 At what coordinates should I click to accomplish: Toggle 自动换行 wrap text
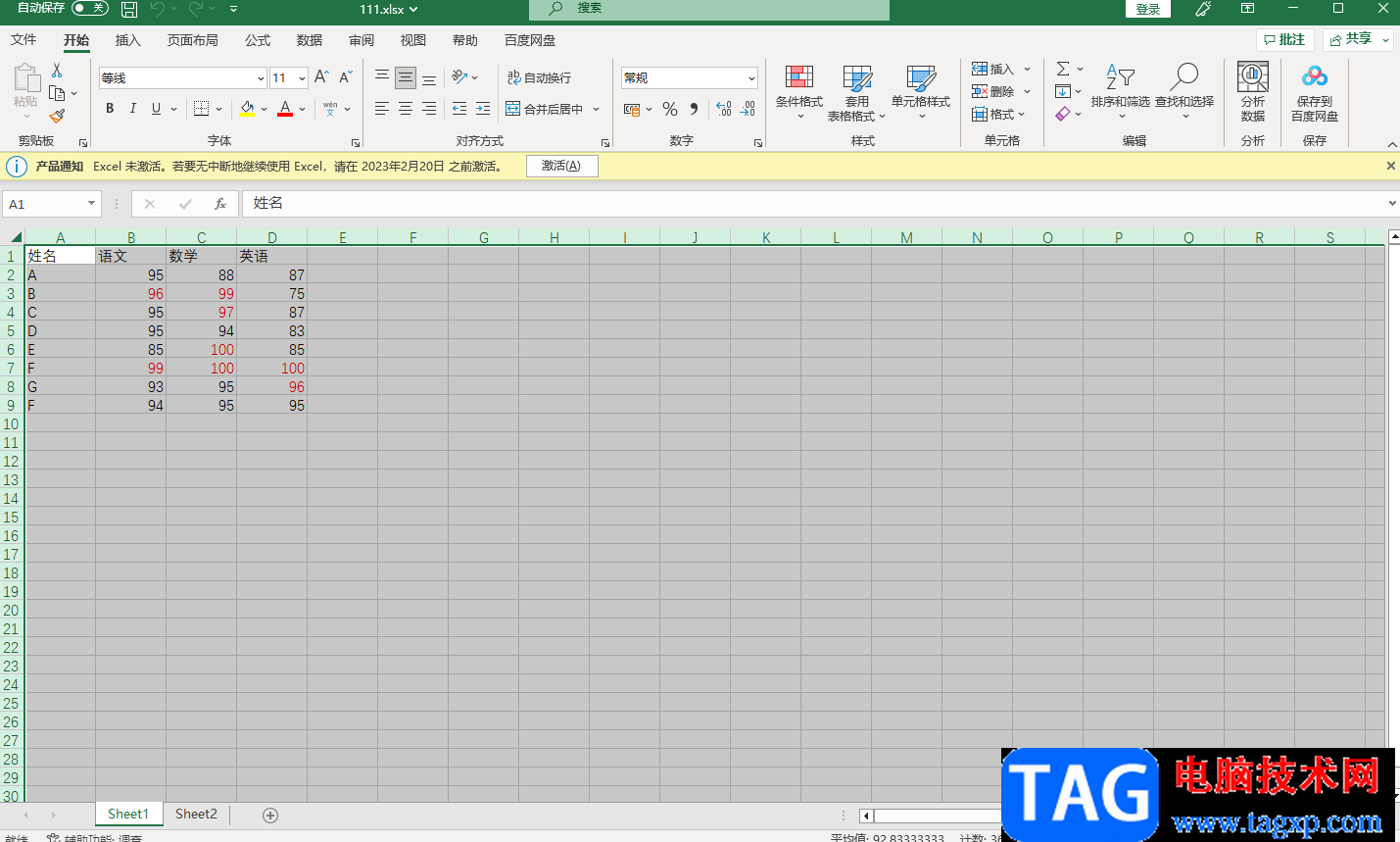coord(539,77)
